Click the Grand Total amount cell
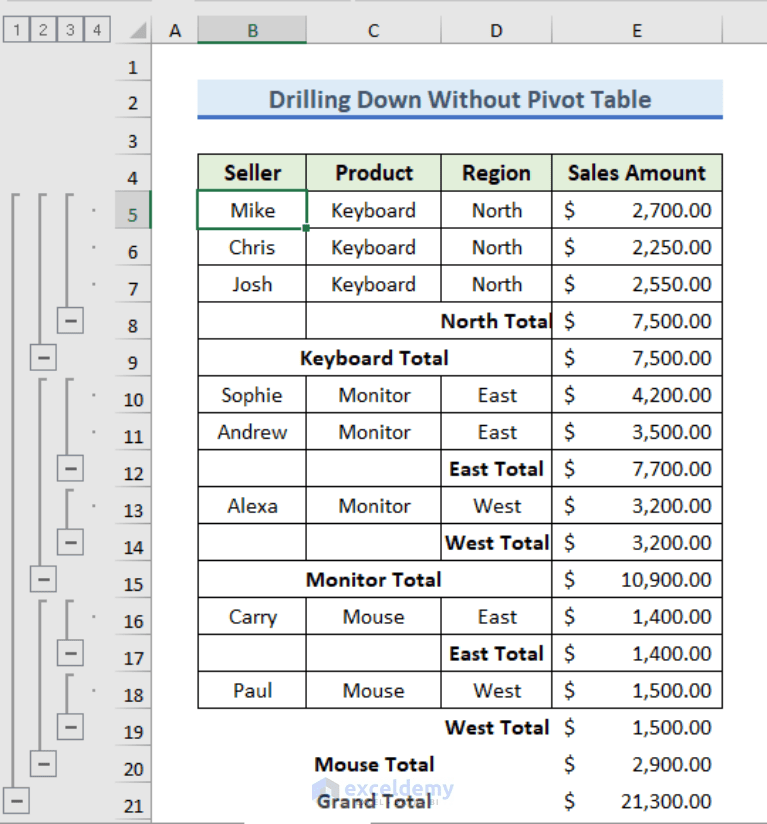Screen dimensions: 767x824 (637, 801)
